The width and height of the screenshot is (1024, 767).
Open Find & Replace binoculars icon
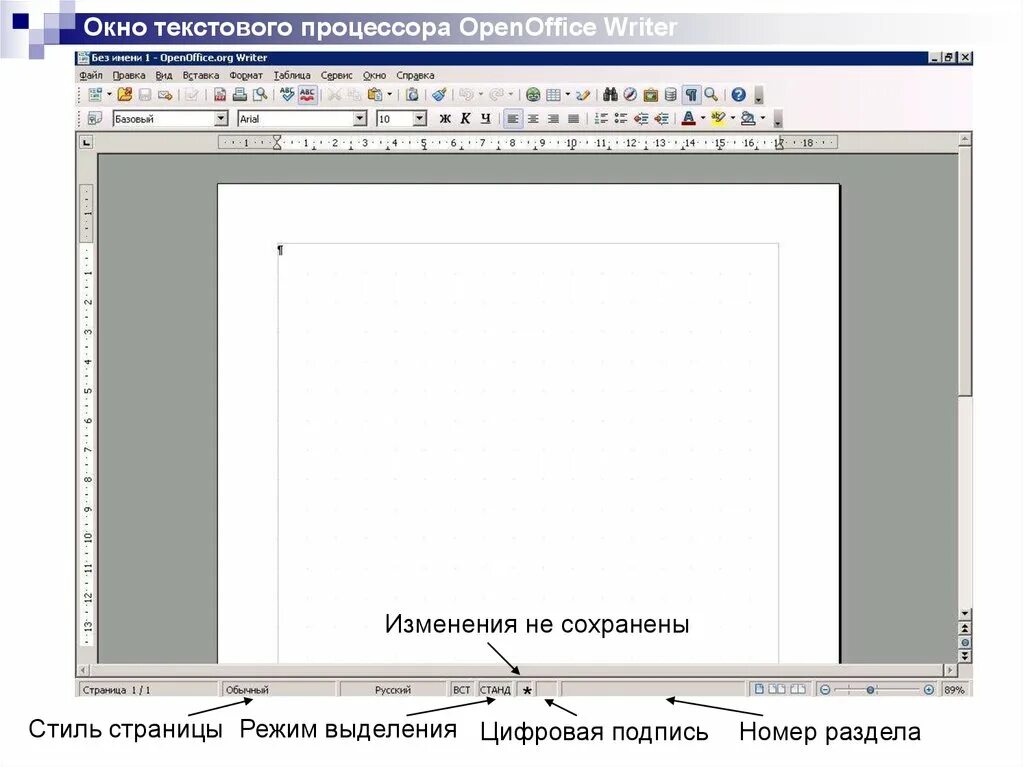pos(611,95)
